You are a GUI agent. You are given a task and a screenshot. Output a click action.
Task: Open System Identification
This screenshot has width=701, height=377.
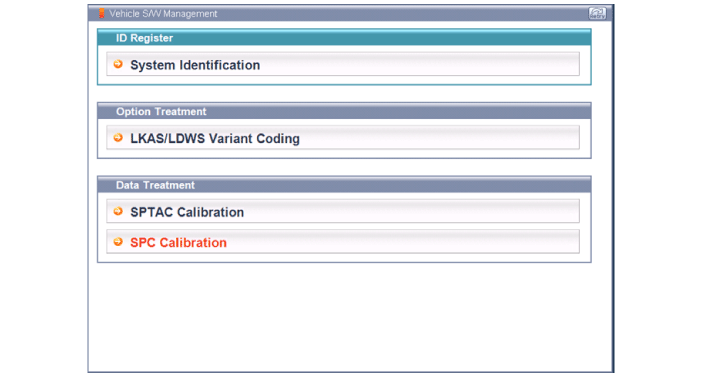pos(343,64)
